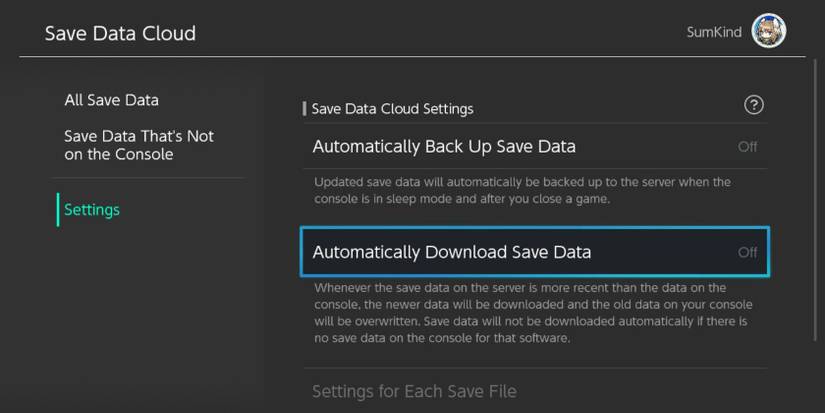Open Save Data That's Not on the Console
825x413 pixels.
[139, 145]
